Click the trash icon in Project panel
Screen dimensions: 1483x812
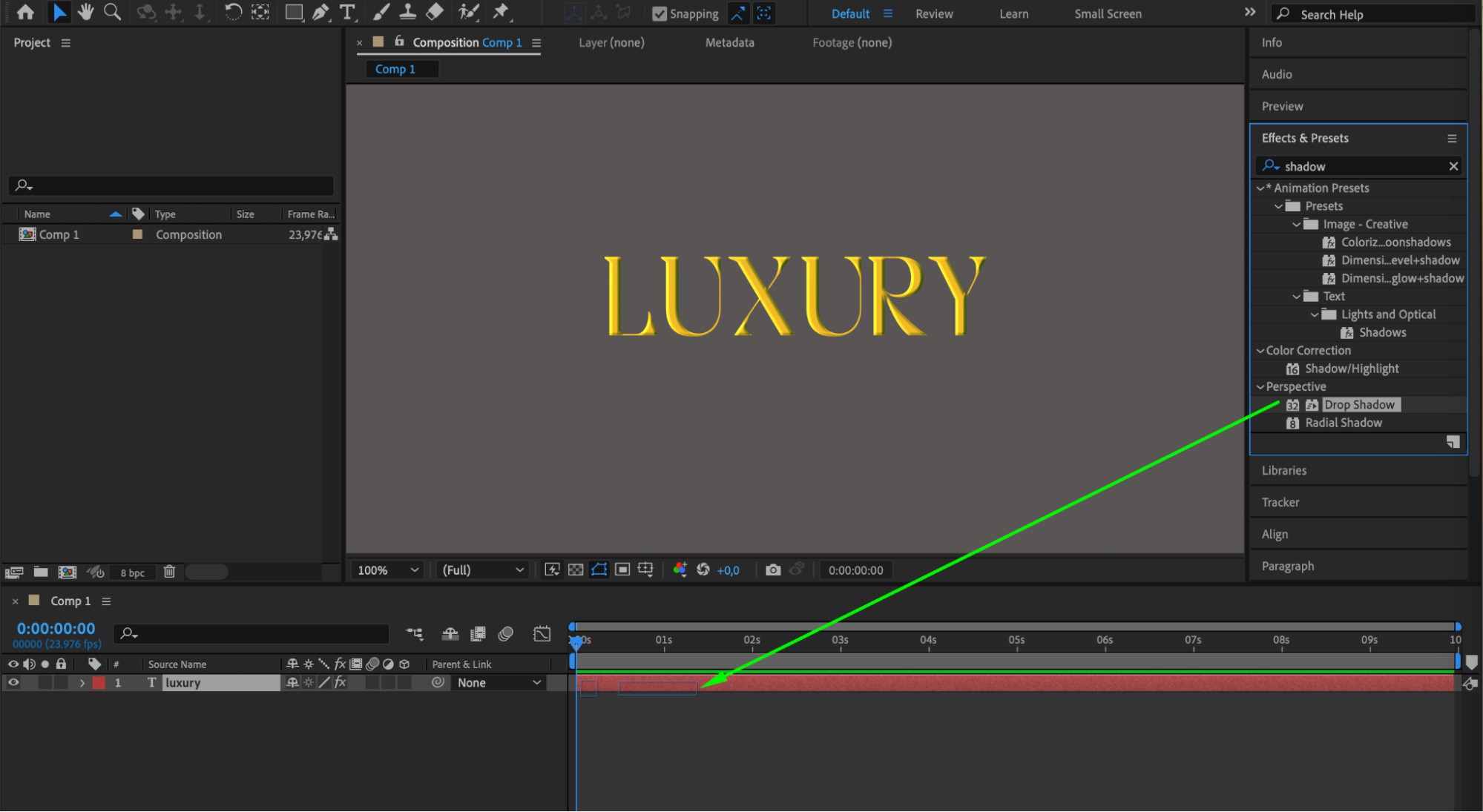[169, 572]
